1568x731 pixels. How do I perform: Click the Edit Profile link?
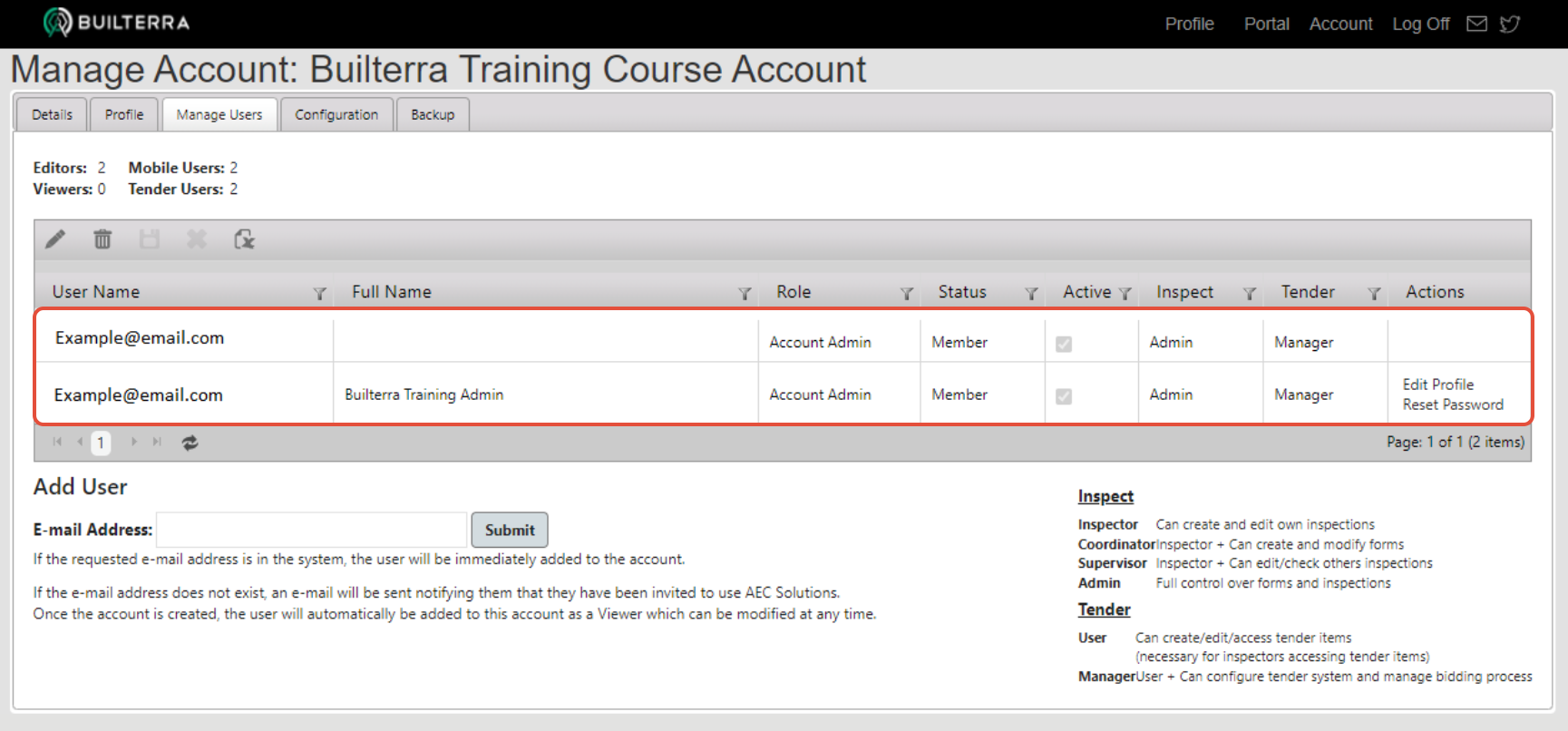(x=1438, y=385)
